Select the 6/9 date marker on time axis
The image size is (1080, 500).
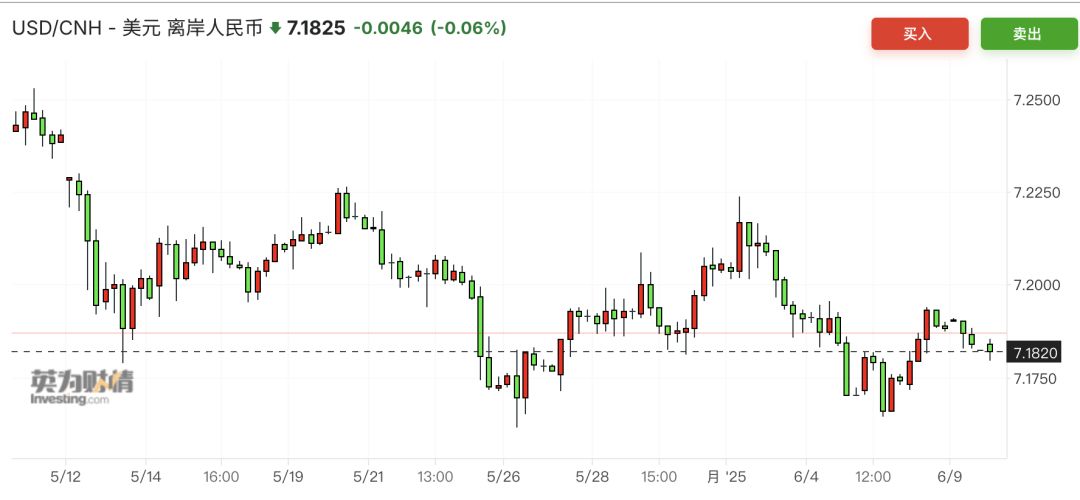pyautogui.click(x=949, y=477)
